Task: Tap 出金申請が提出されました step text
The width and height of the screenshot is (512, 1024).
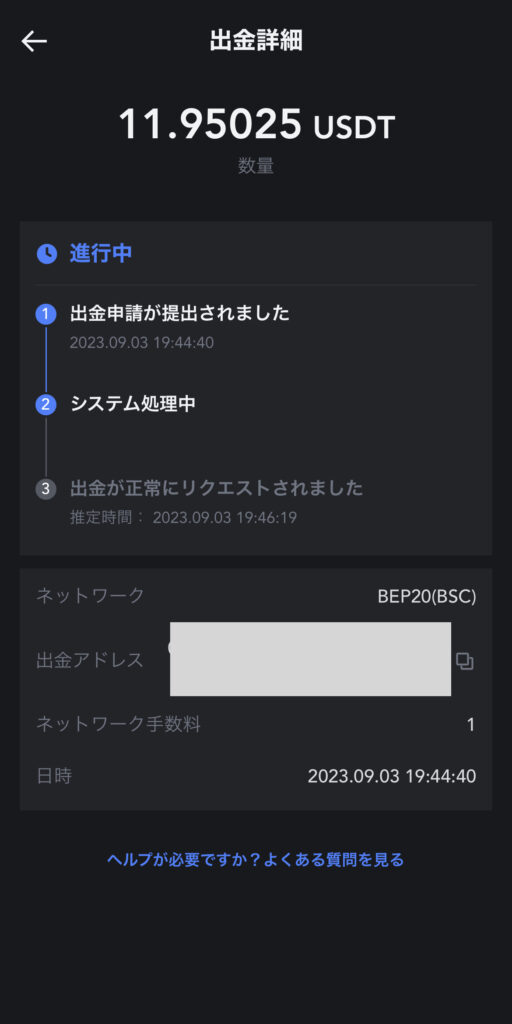Action: click(180, 313)
